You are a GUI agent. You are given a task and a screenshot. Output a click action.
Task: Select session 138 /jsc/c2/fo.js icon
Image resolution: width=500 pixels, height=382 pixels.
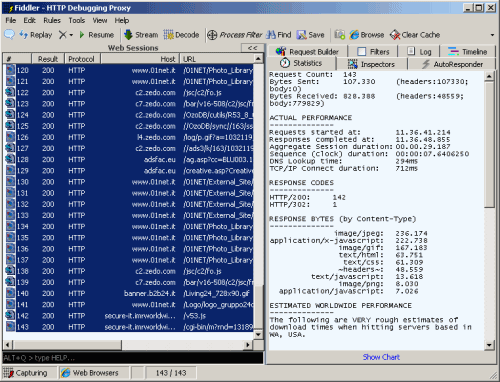tap(10, 271)
